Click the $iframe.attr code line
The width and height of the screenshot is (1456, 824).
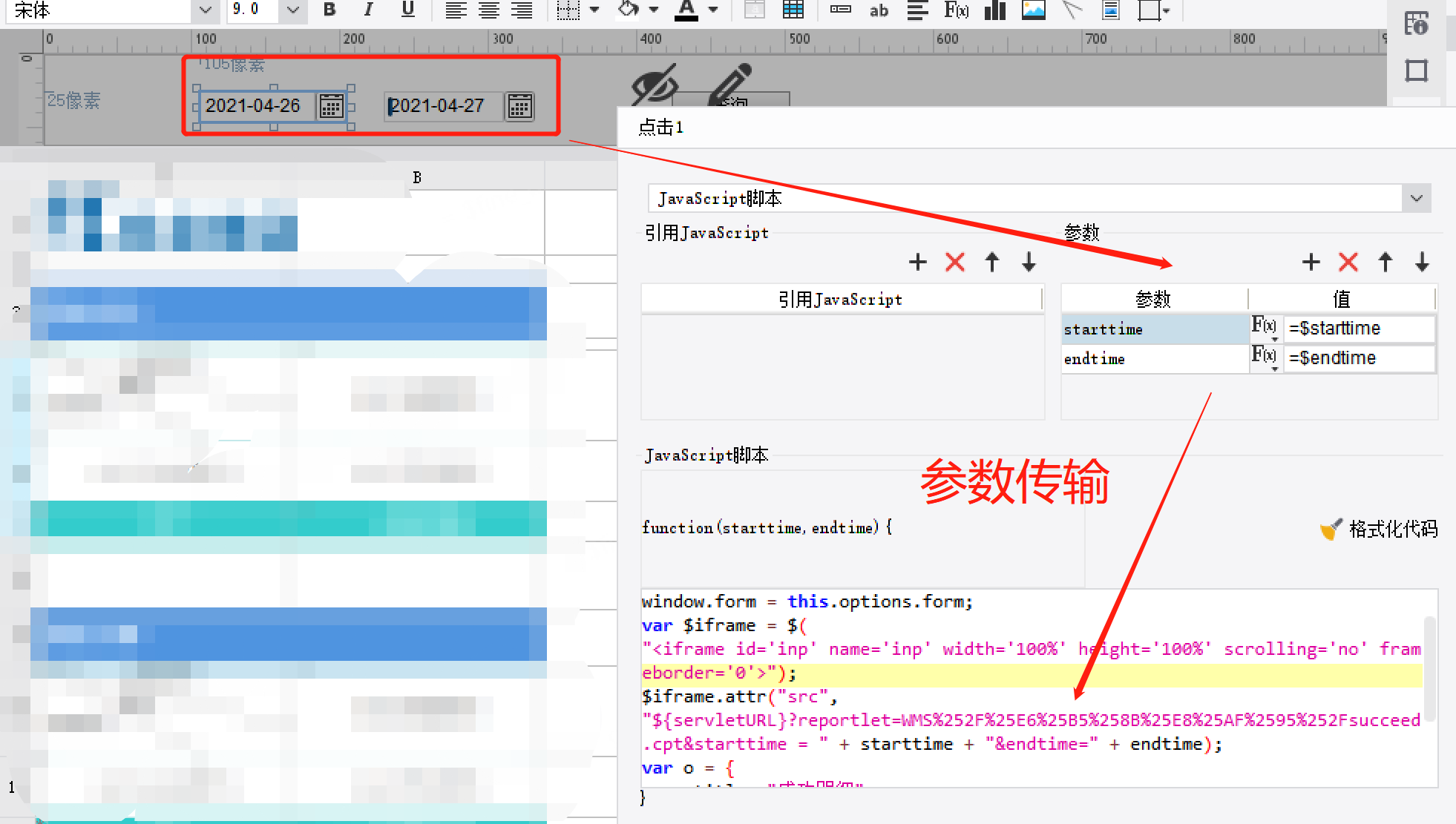(x=740, y=696)
